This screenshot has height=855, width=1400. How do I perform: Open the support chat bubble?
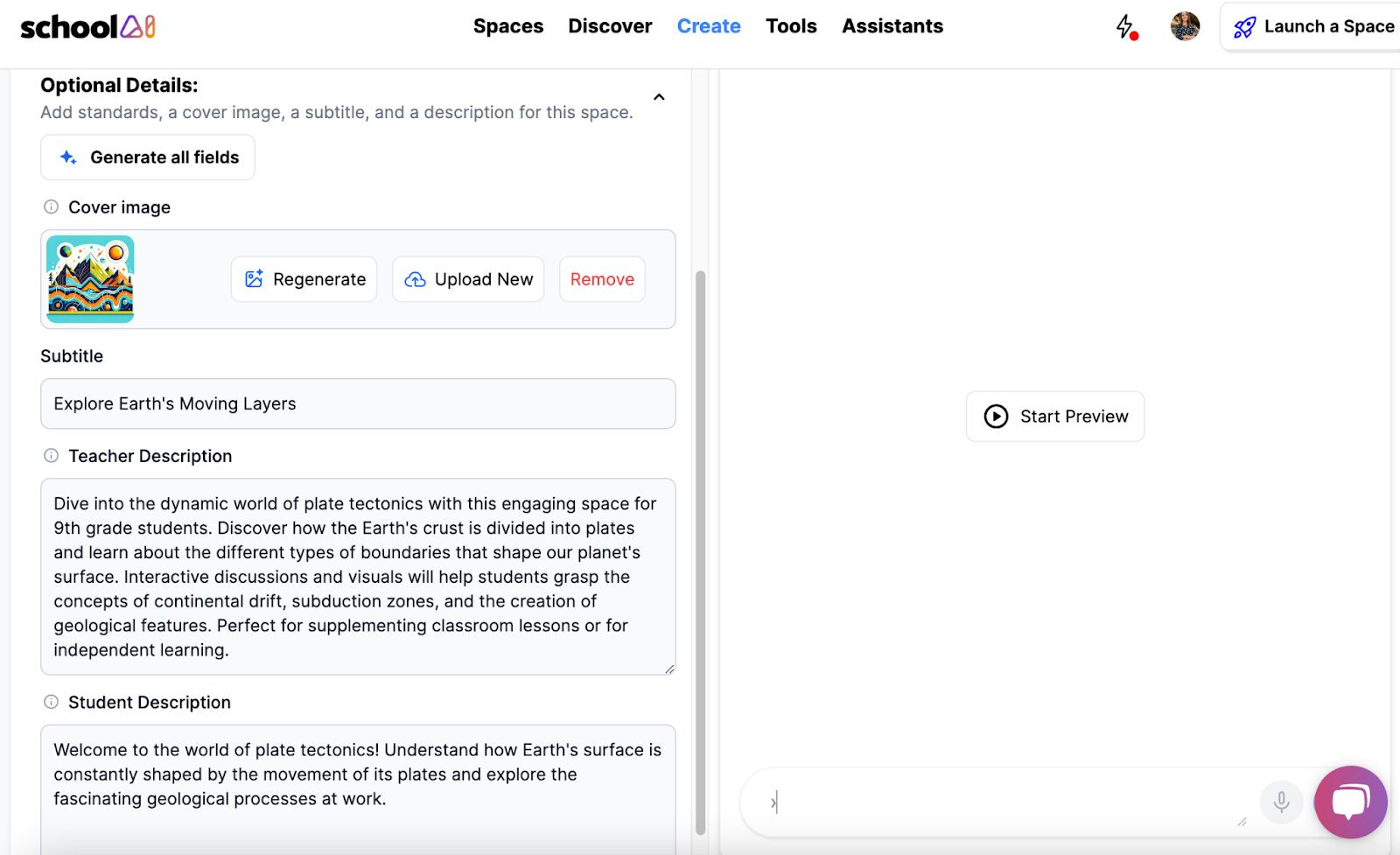[x=1350, y=802]
